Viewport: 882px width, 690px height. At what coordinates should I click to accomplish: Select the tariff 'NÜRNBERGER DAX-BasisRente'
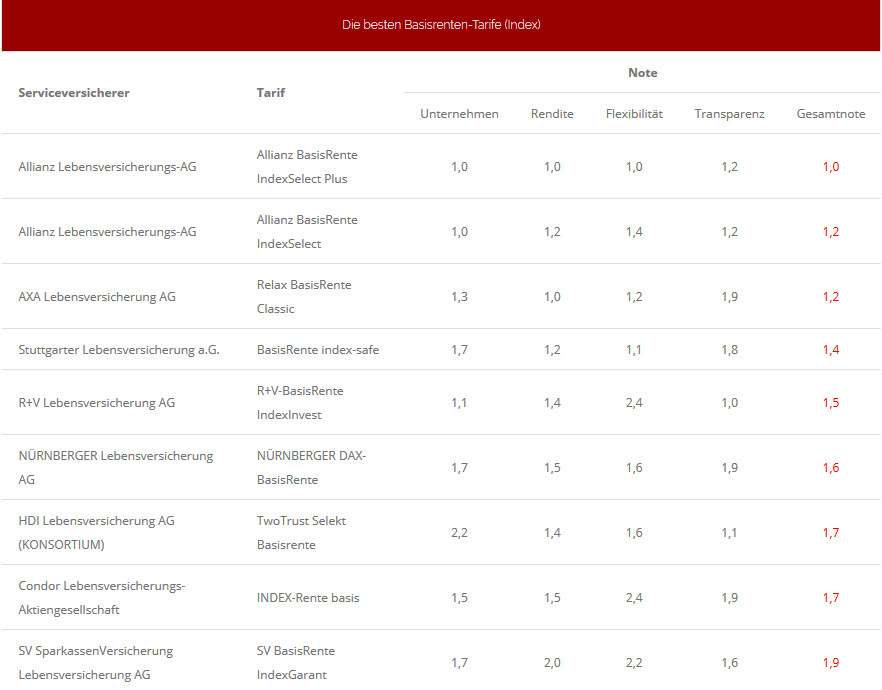pyautogui.click(x=311, y=468)
